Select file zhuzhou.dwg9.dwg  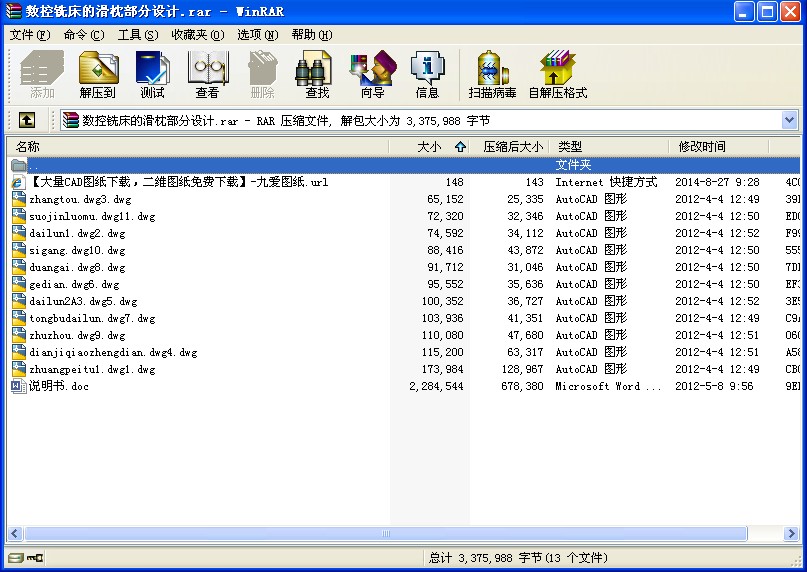[x=77, y=335]
